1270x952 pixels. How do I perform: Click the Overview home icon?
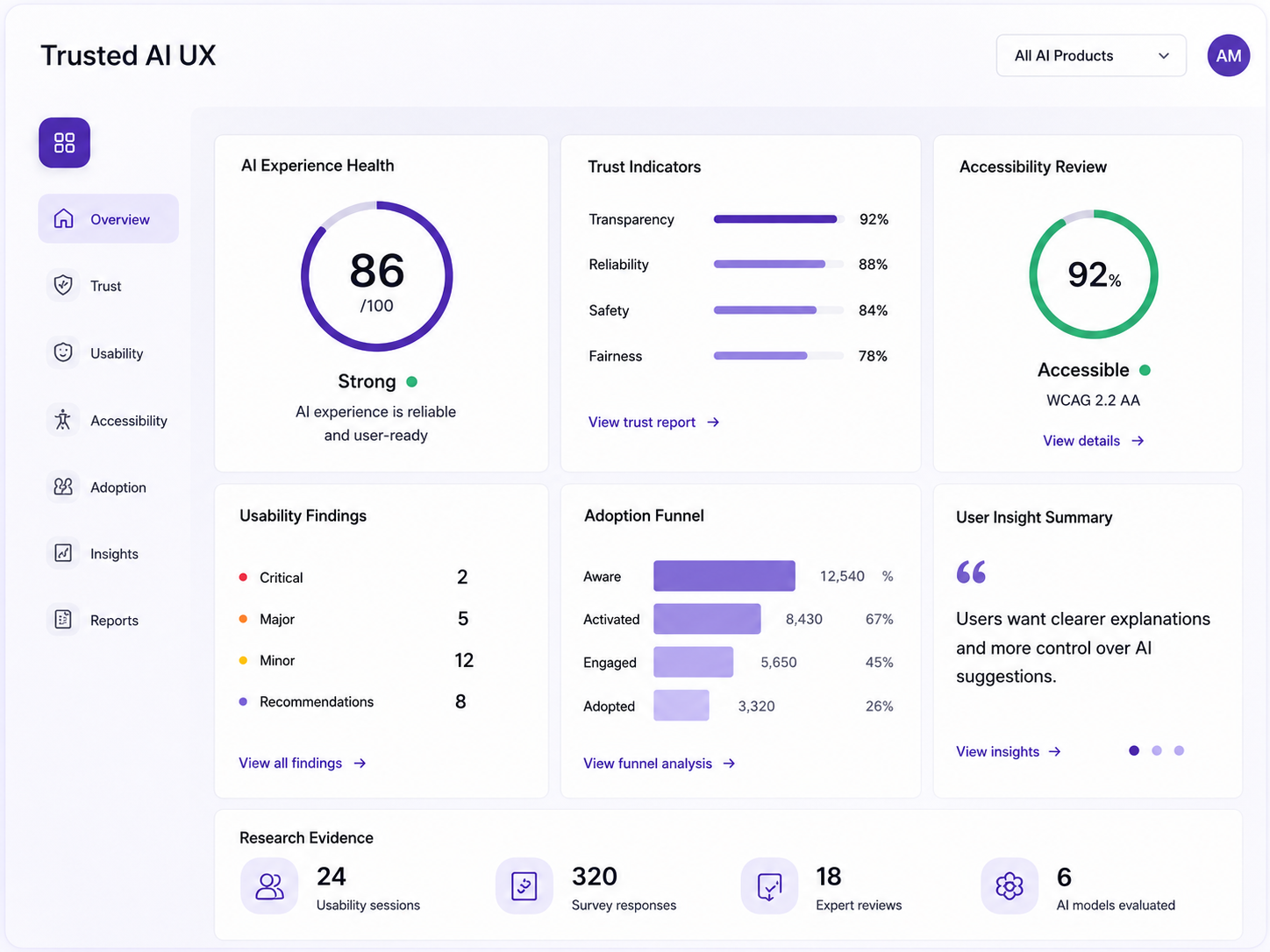(x=63, y=218)
